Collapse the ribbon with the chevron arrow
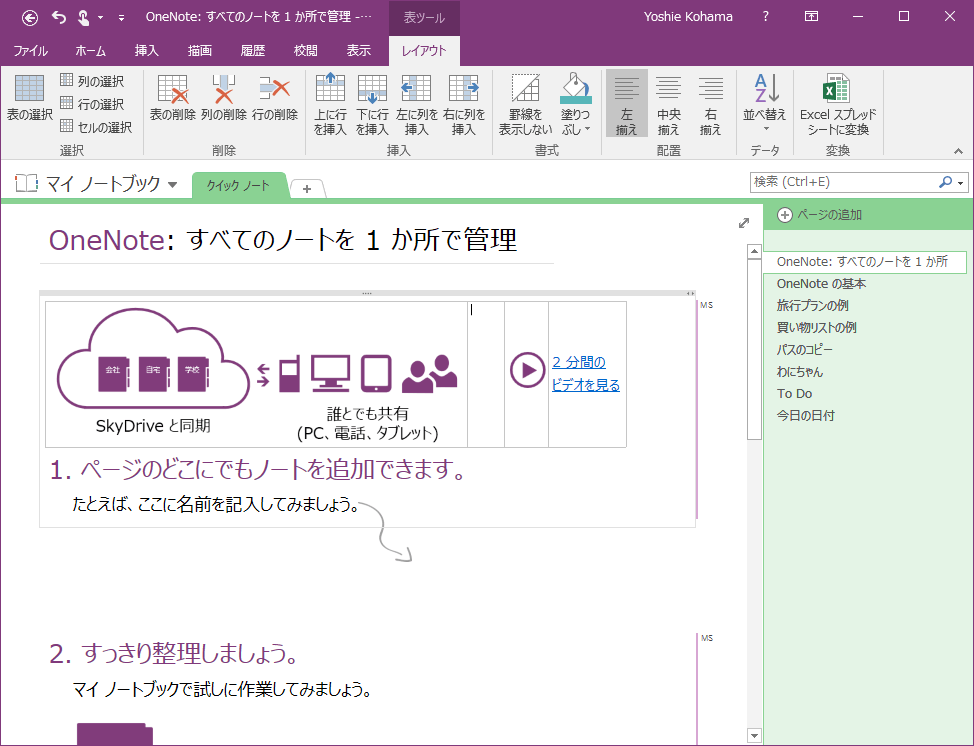This screenshot has height=746, width=974. tap(957, 151)
